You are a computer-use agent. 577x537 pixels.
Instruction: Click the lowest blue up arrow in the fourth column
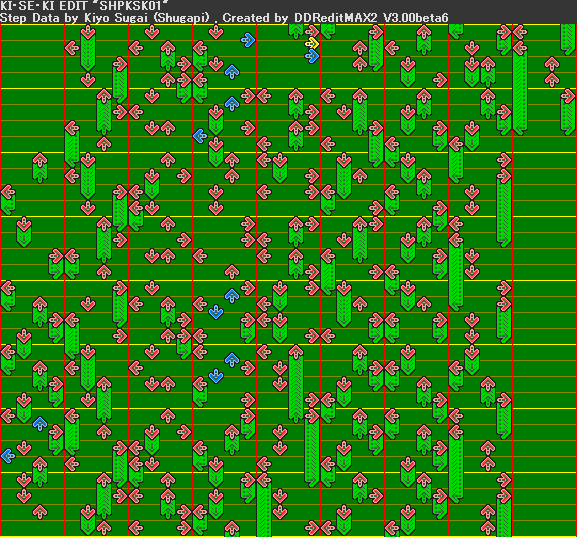pyautogui.click(x=232, y=360)
